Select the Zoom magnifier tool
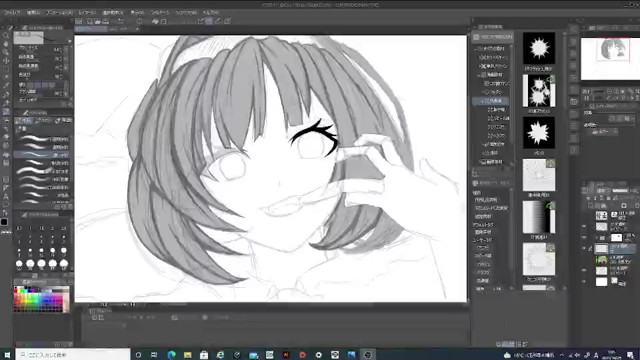Image resolution: width=640 pixels, height=360 pixels. click(6, 36)
